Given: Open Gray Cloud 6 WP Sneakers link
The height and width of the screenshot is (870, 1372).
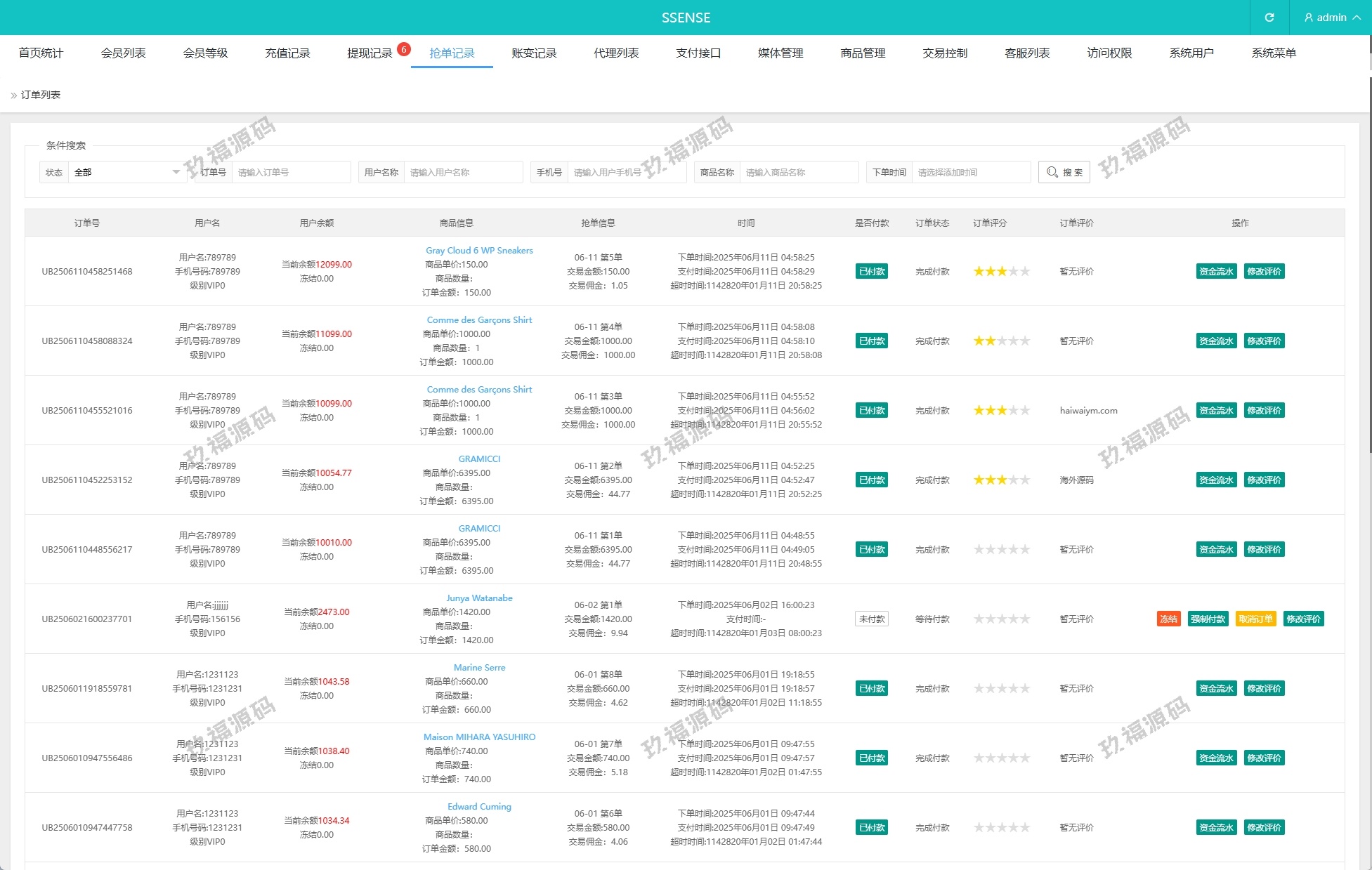Looking at the screenshot, I should click(x=479, y=251).
